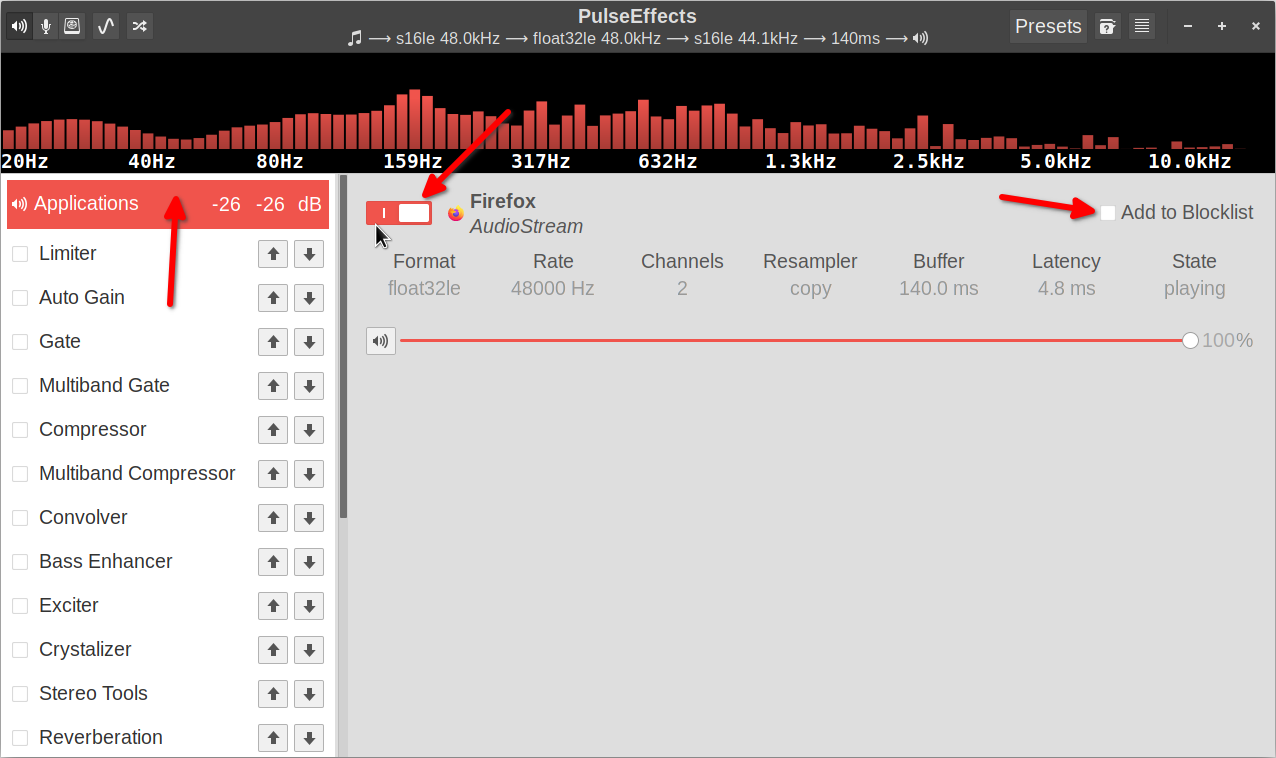Move Limiter up in the effects order

click(273, 254)
